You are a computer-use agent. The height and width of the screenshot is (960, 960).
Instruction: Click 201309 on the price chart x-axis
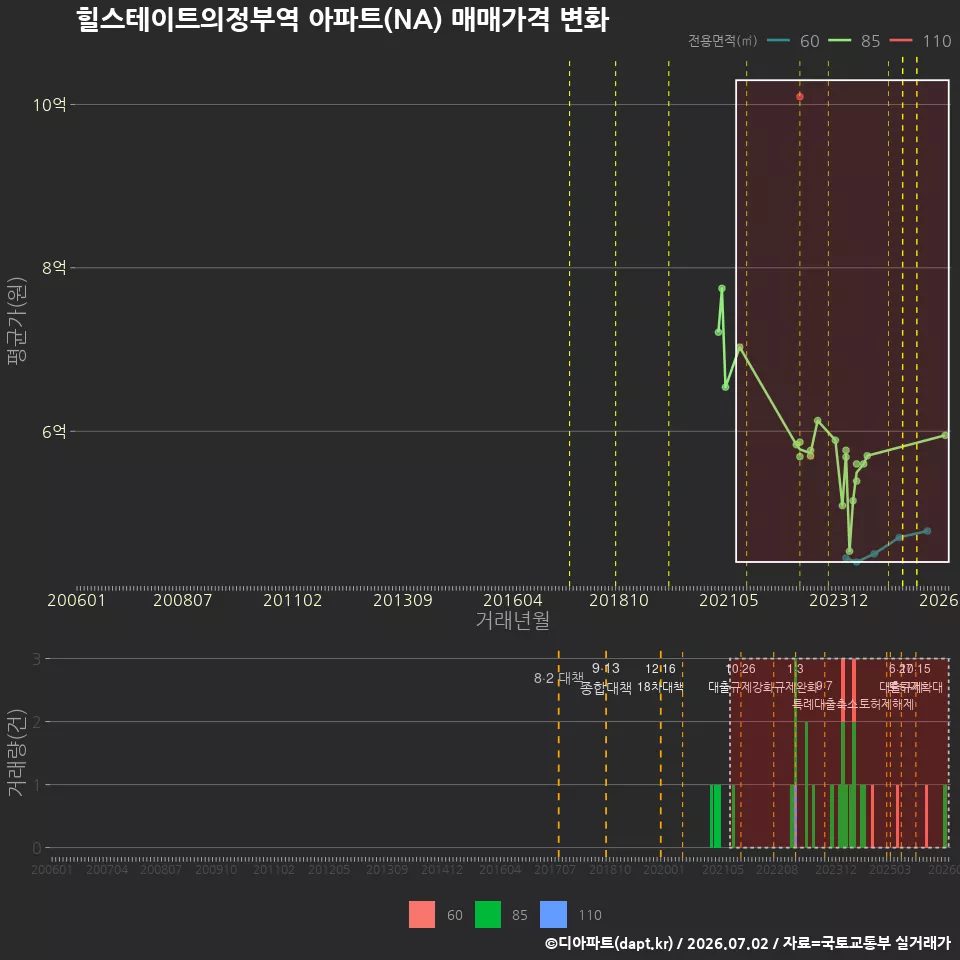(x=403, y=600)
